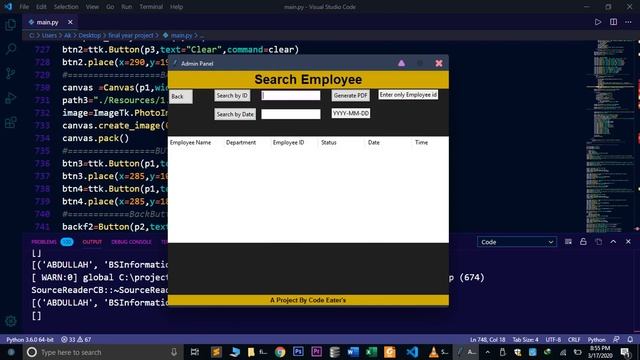Click the purple triangle minimize icon in Admin Panel

401,63
